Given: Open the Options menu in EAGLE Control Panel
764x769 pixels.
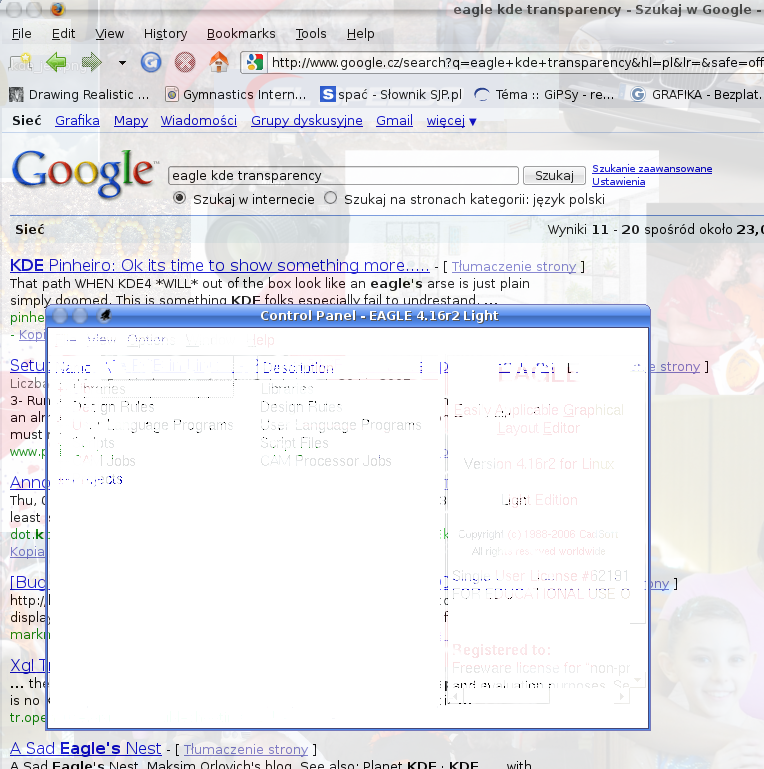Looking at the screenshot, I should point(151,339).
